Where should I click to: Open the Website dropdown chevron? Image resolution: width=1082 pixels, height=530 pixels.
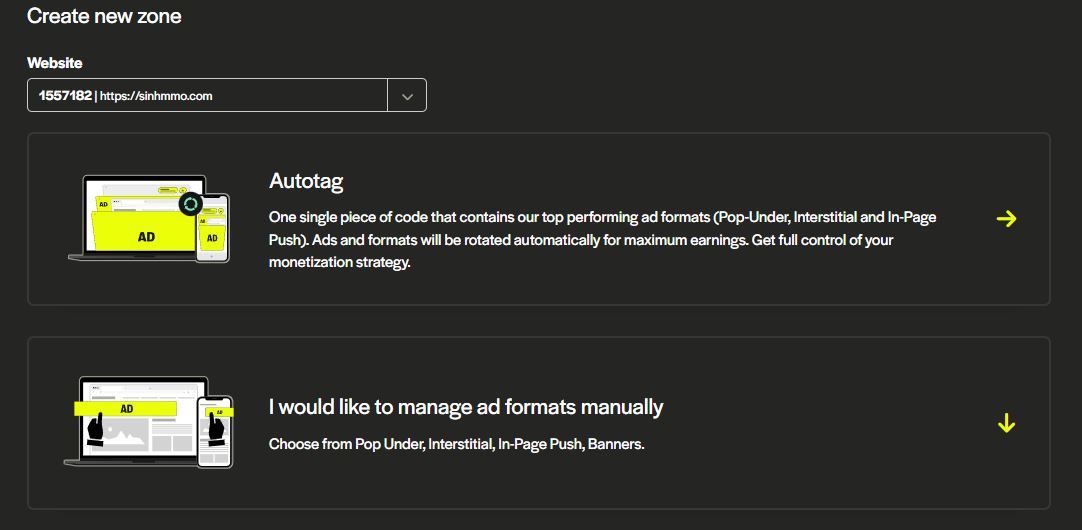click(x=407, y=96)
